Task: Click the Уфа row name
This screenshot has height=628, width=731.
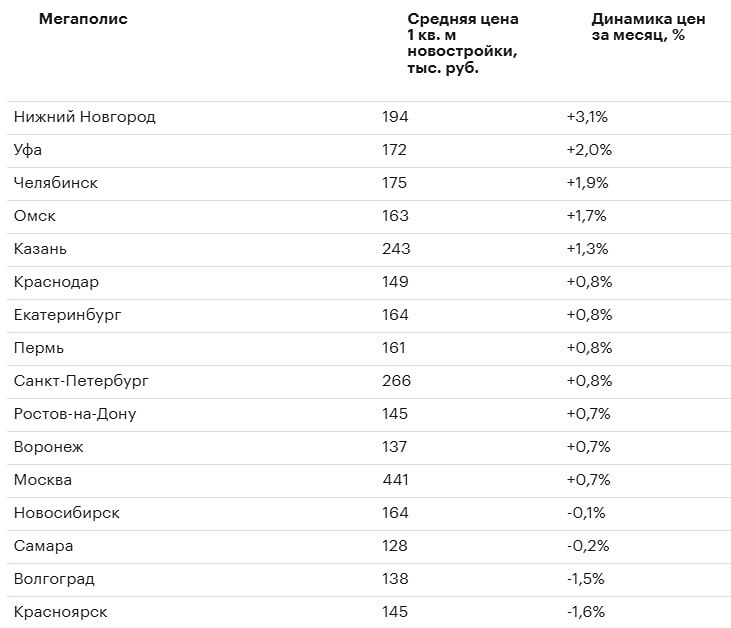Action: point(28,150)
